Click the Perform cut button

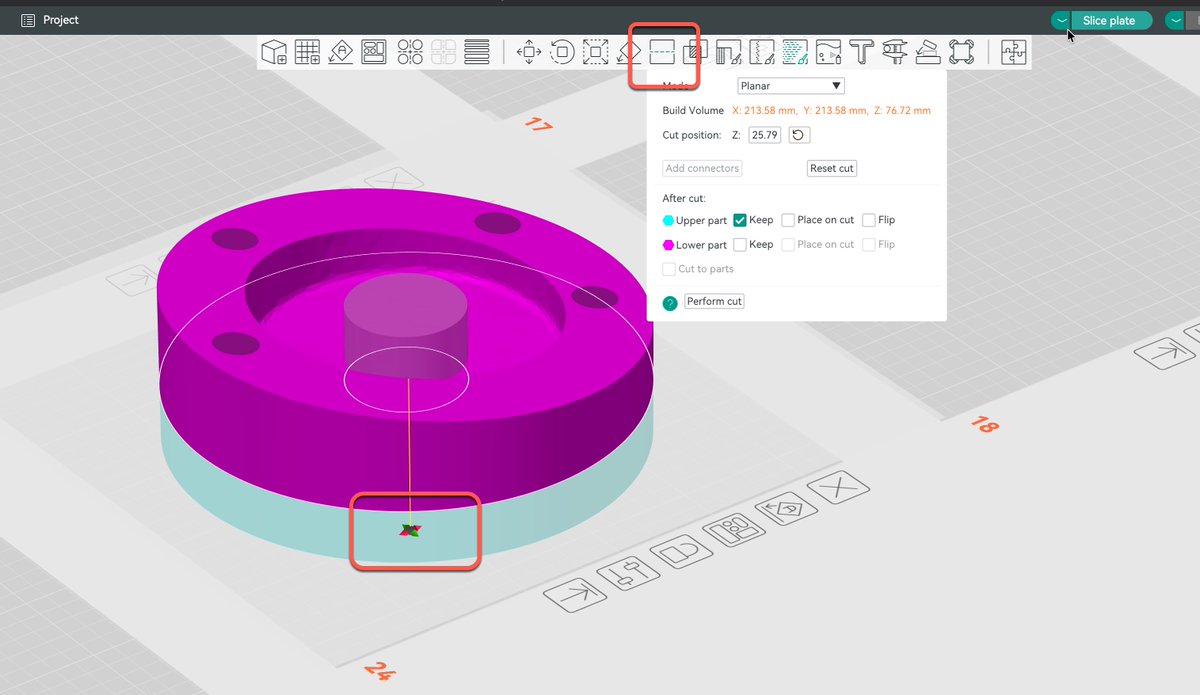(x=715, y=301)
